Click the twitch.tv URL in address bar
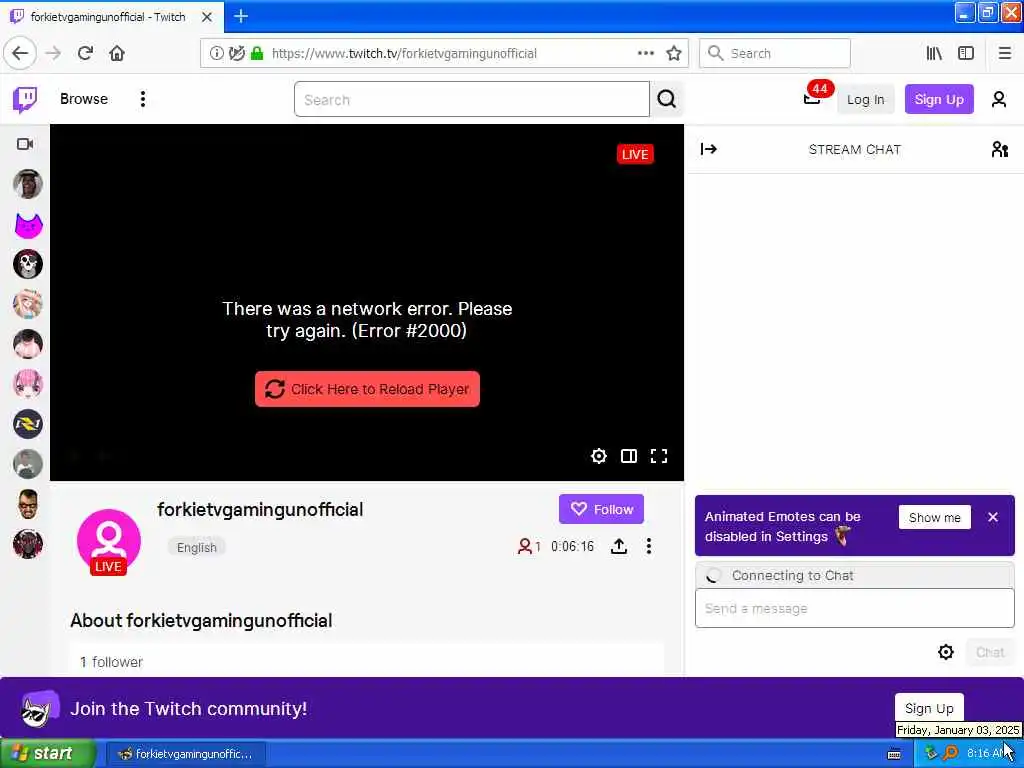The width and height of the screenshot is (1024, 768). click(404, 54)
